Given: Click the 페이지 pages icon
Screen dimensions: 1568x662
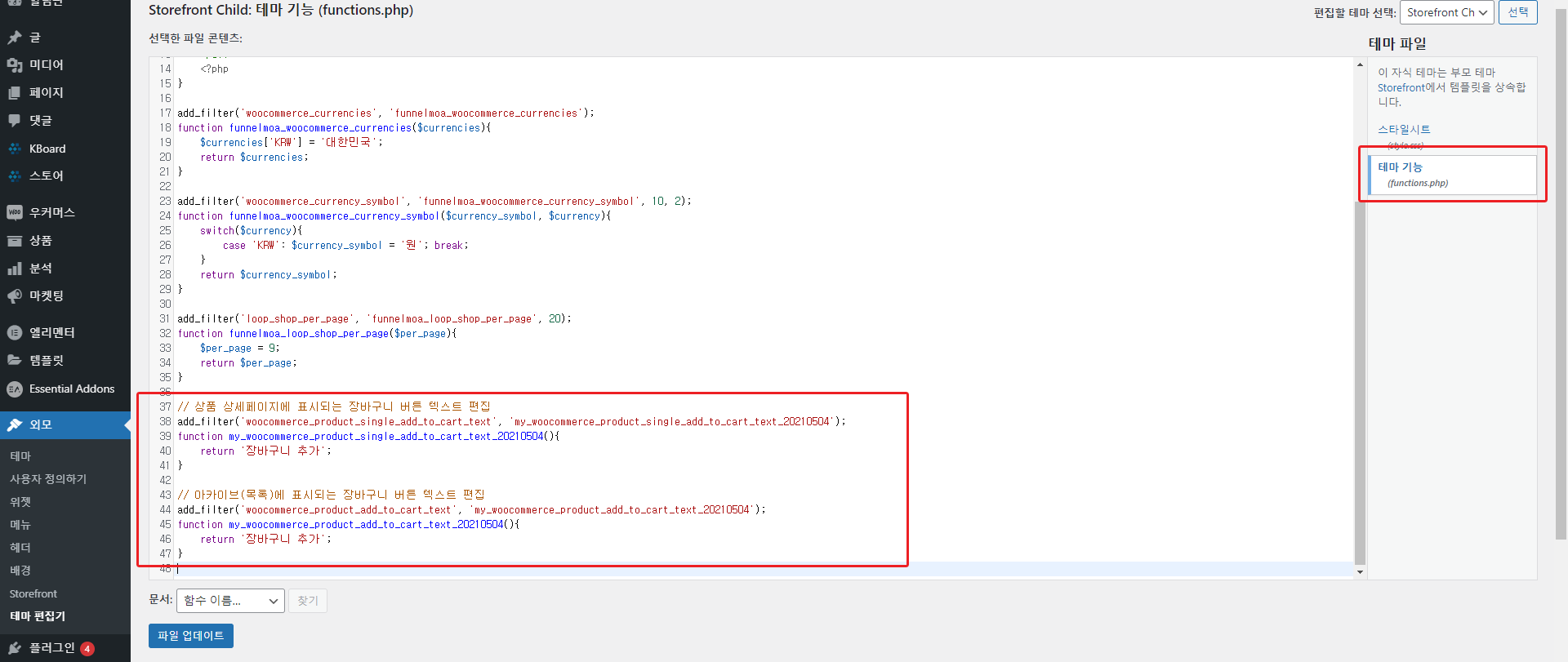Looking at the screenshot, I should coord(15,93).
